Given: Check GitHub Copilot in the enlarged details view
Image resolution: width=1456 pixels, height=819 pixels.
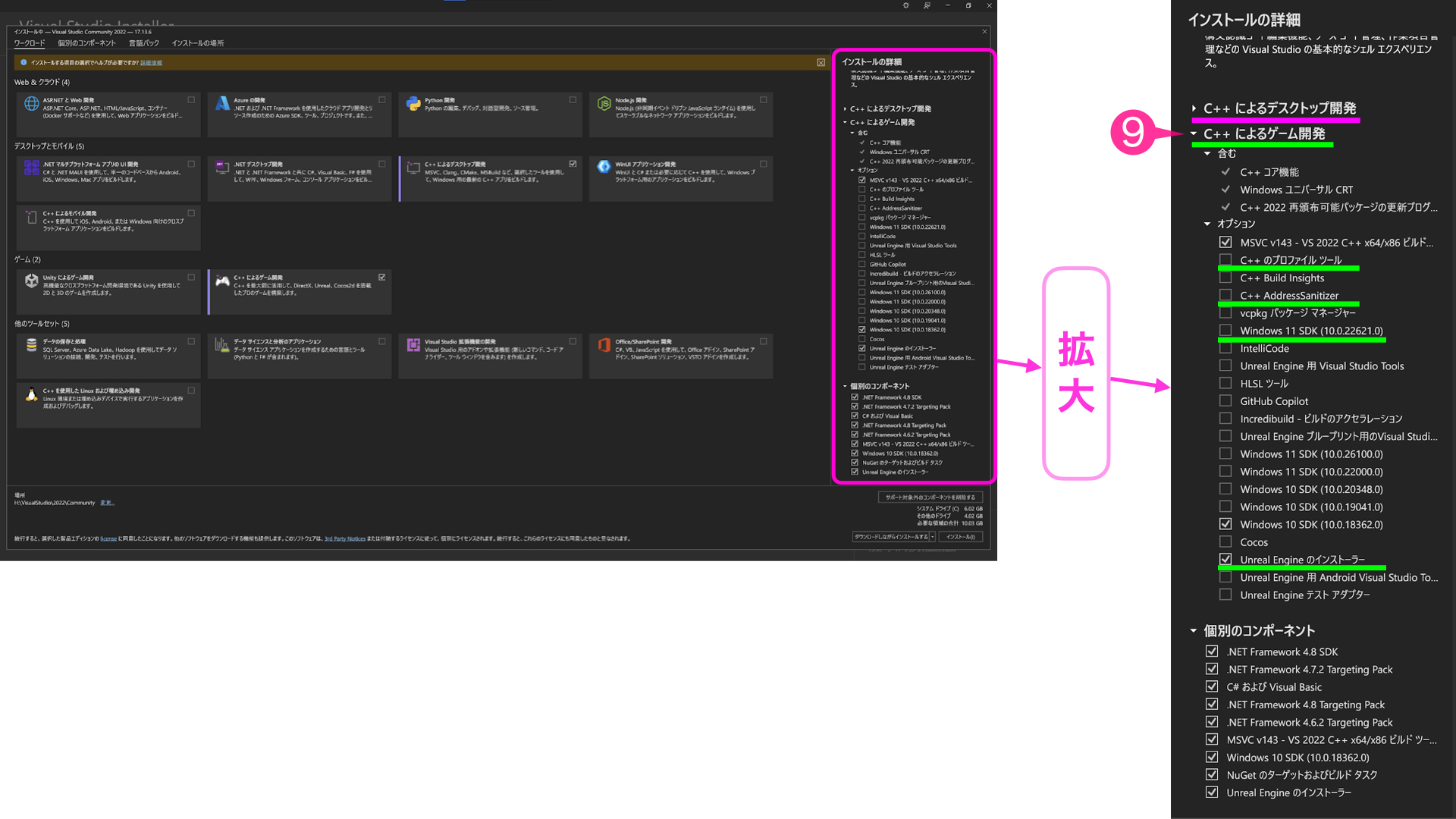Looking at the screenshot, I should (1225, 401).
